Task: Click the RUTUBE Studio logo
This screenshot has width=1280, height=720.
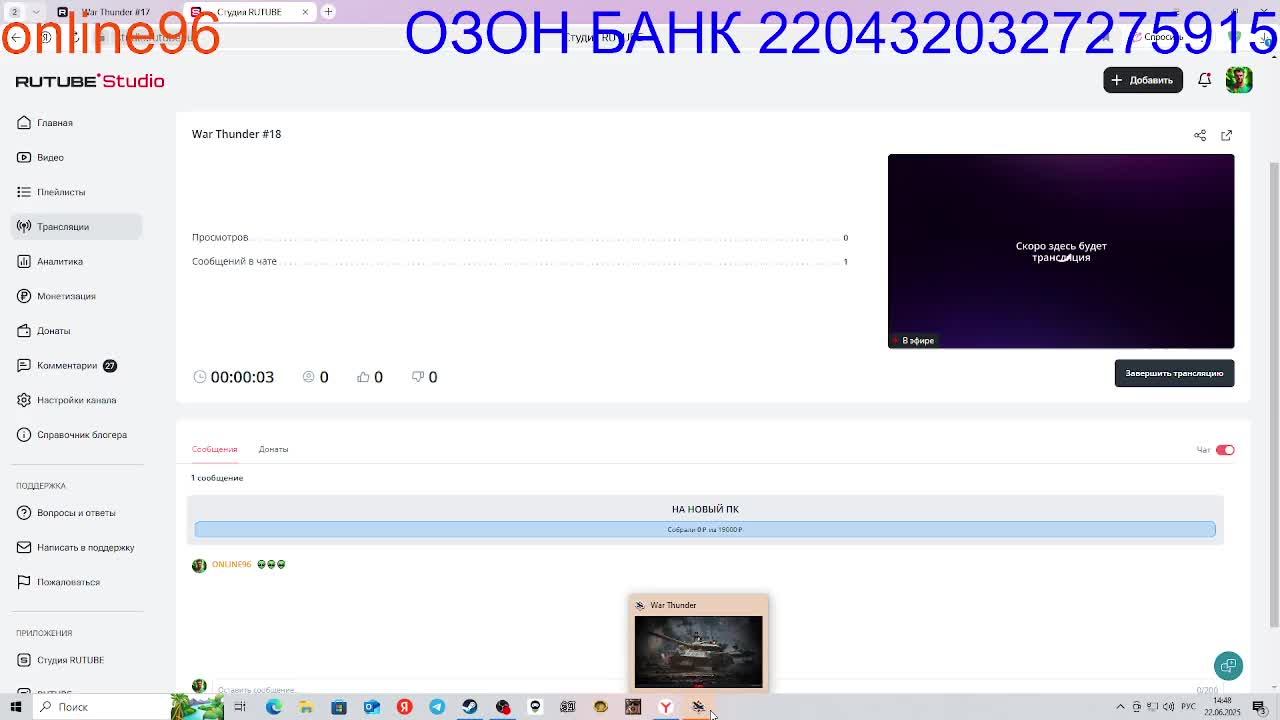Action: click(x=90, y=81)
